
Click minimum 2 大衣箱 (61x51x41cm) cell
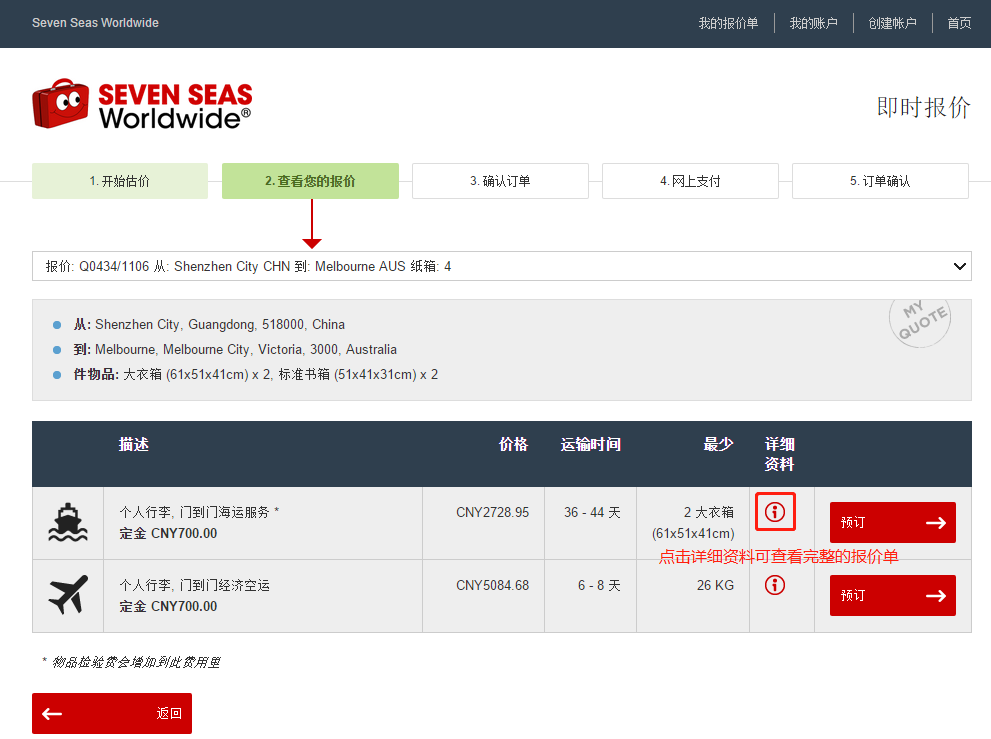[693, 523]
